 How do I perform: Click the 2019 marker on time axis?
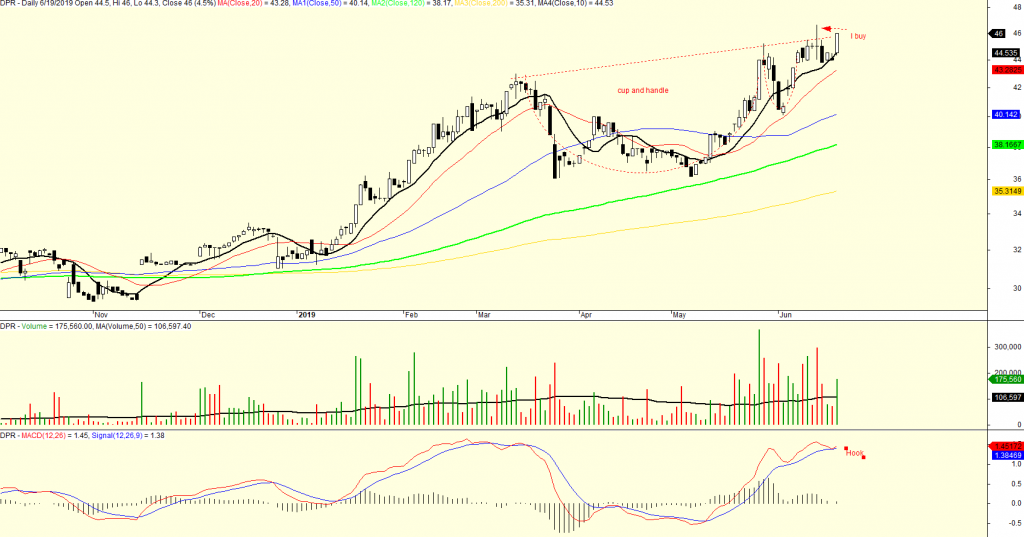click(307, 314)
